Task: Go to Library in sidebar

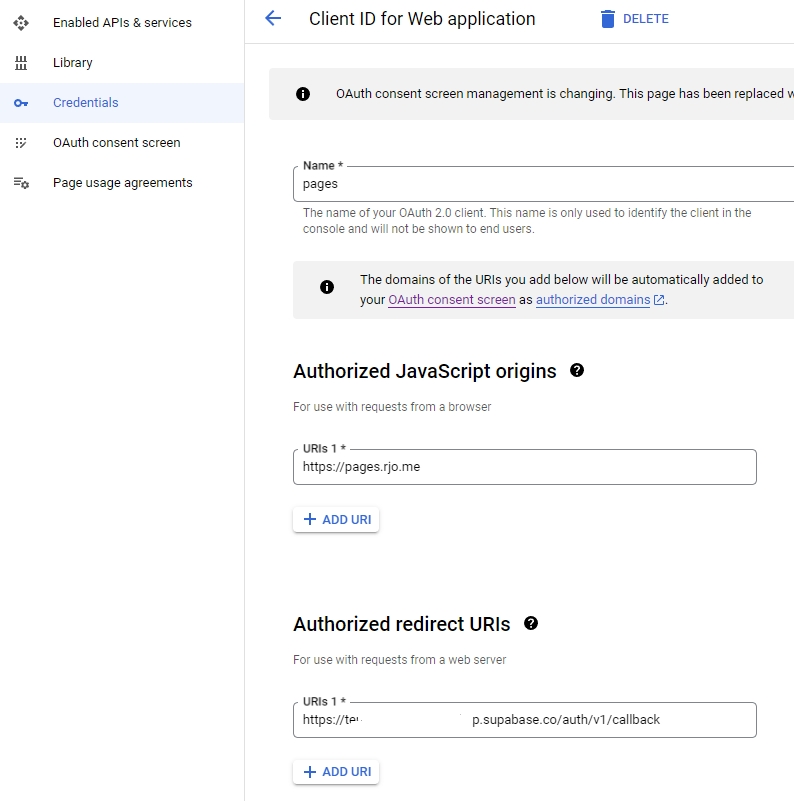Action: tap(73, 63)
